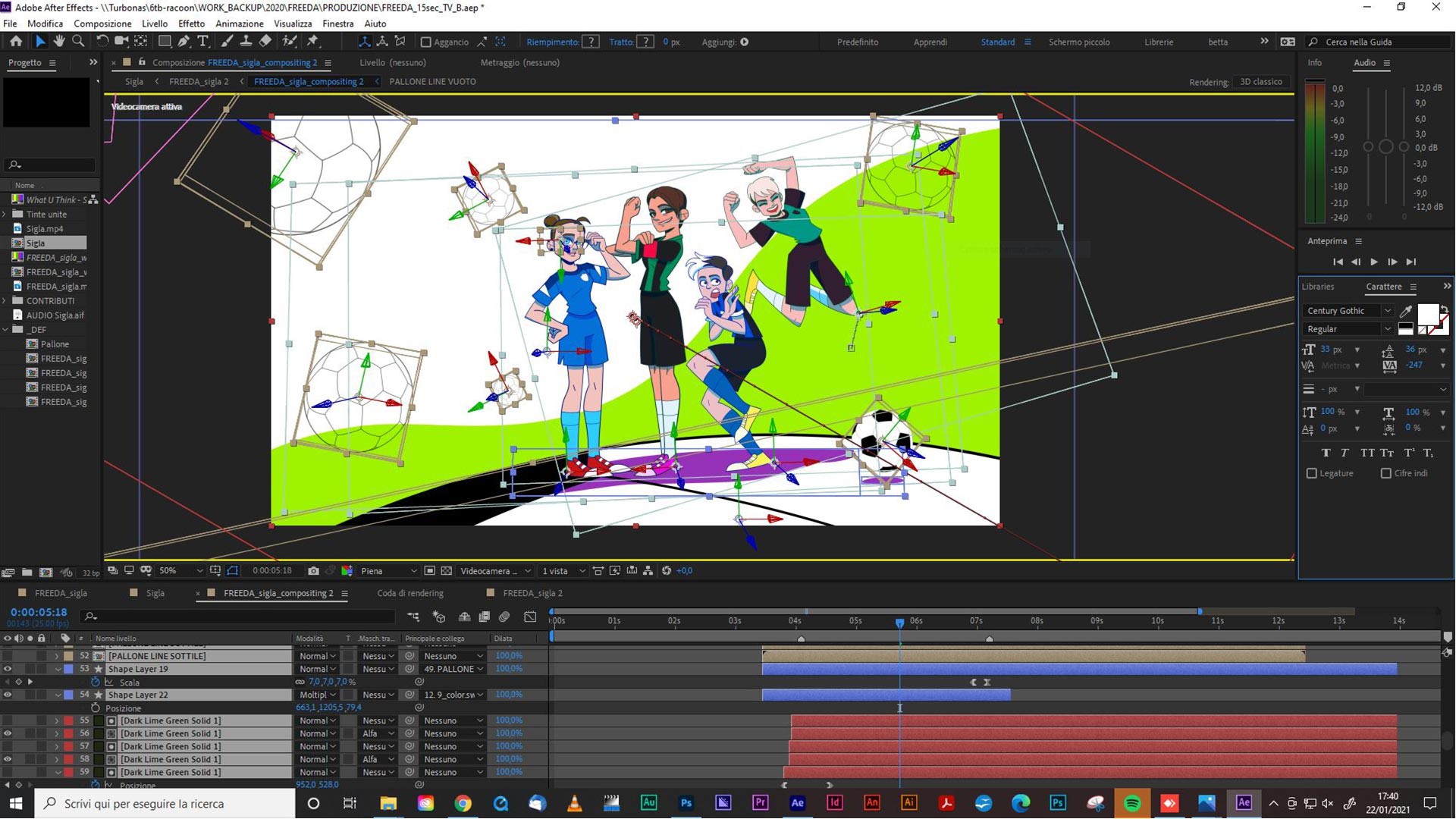Click the camera view icon
The image size is (1456, 819).
click(x=489, y=570)
